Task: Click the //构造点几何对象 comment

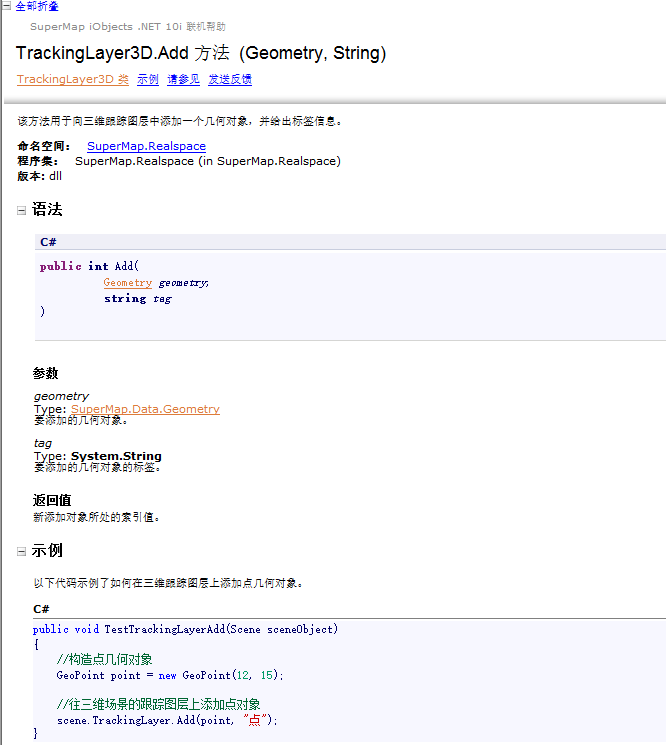Action: point(105,659)
